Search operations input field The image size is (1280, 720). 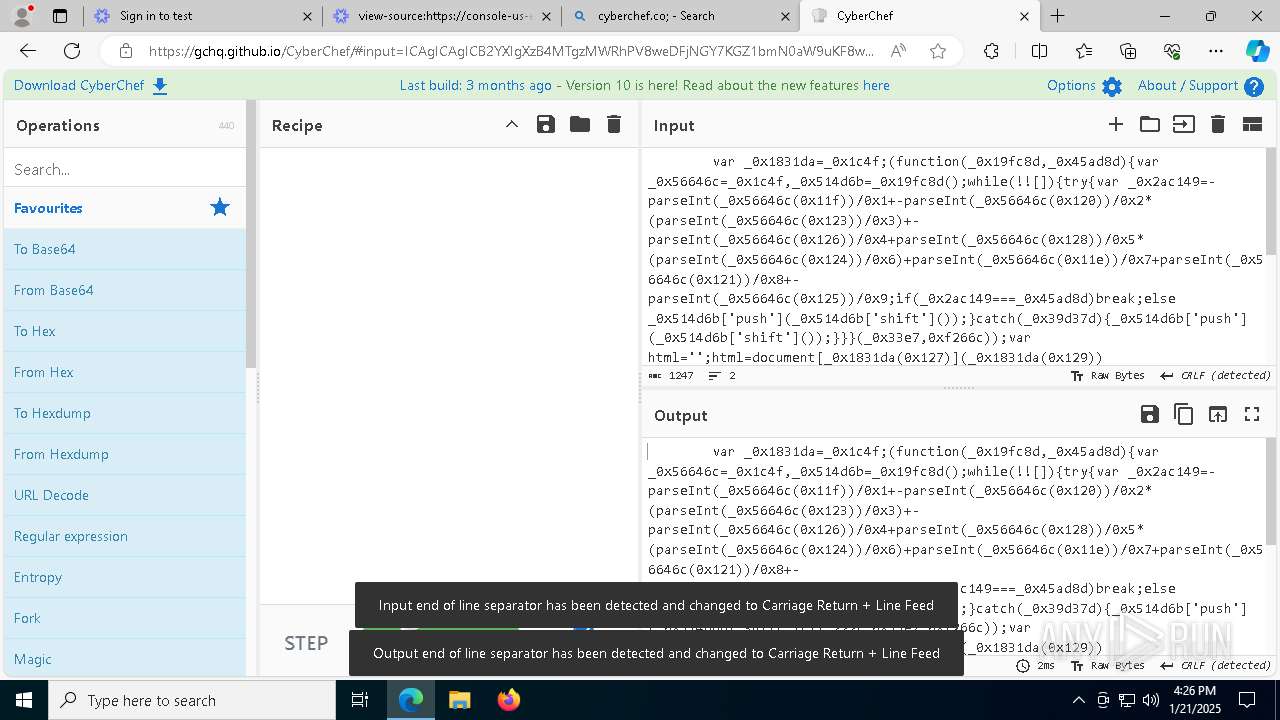pos(125,169)
